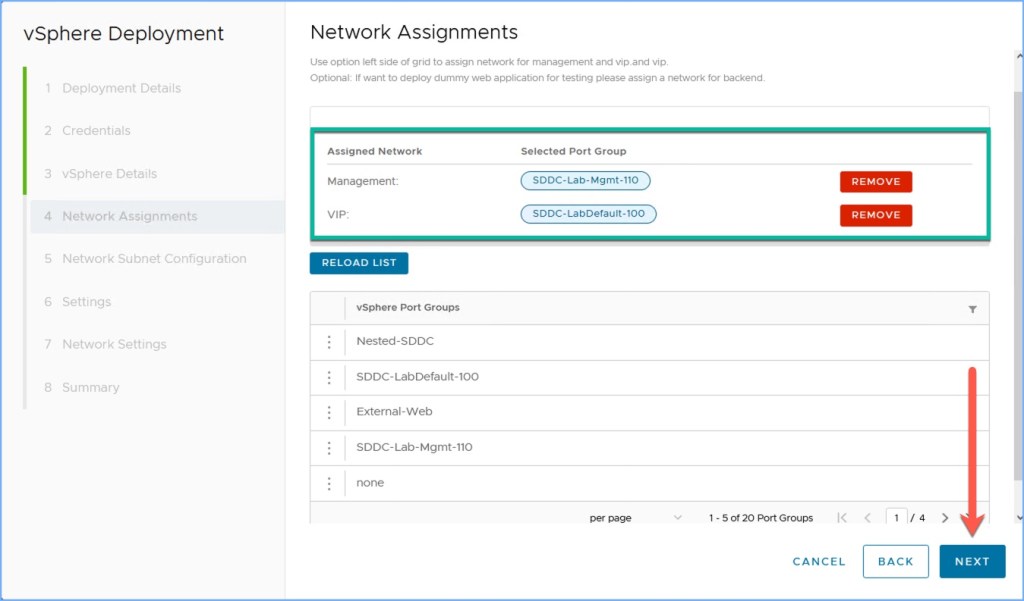Screen dimensions: 1024x601
Task: Go to step 5 Network Subnet Configuration
Action: pos(153,258)
